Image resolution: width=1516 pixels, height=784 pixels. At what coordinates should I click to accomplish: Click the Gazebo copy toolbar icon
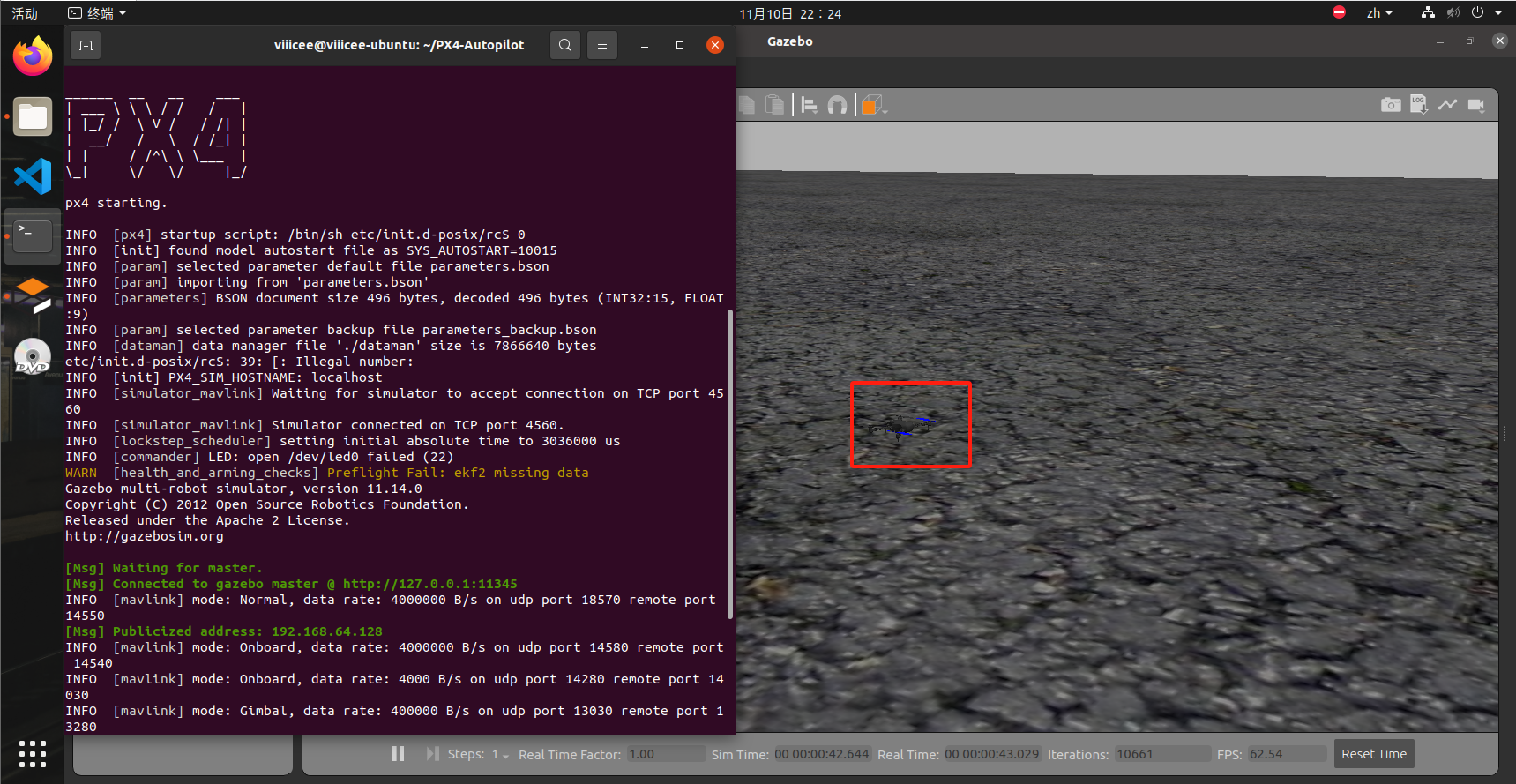(x=746, y=105)
